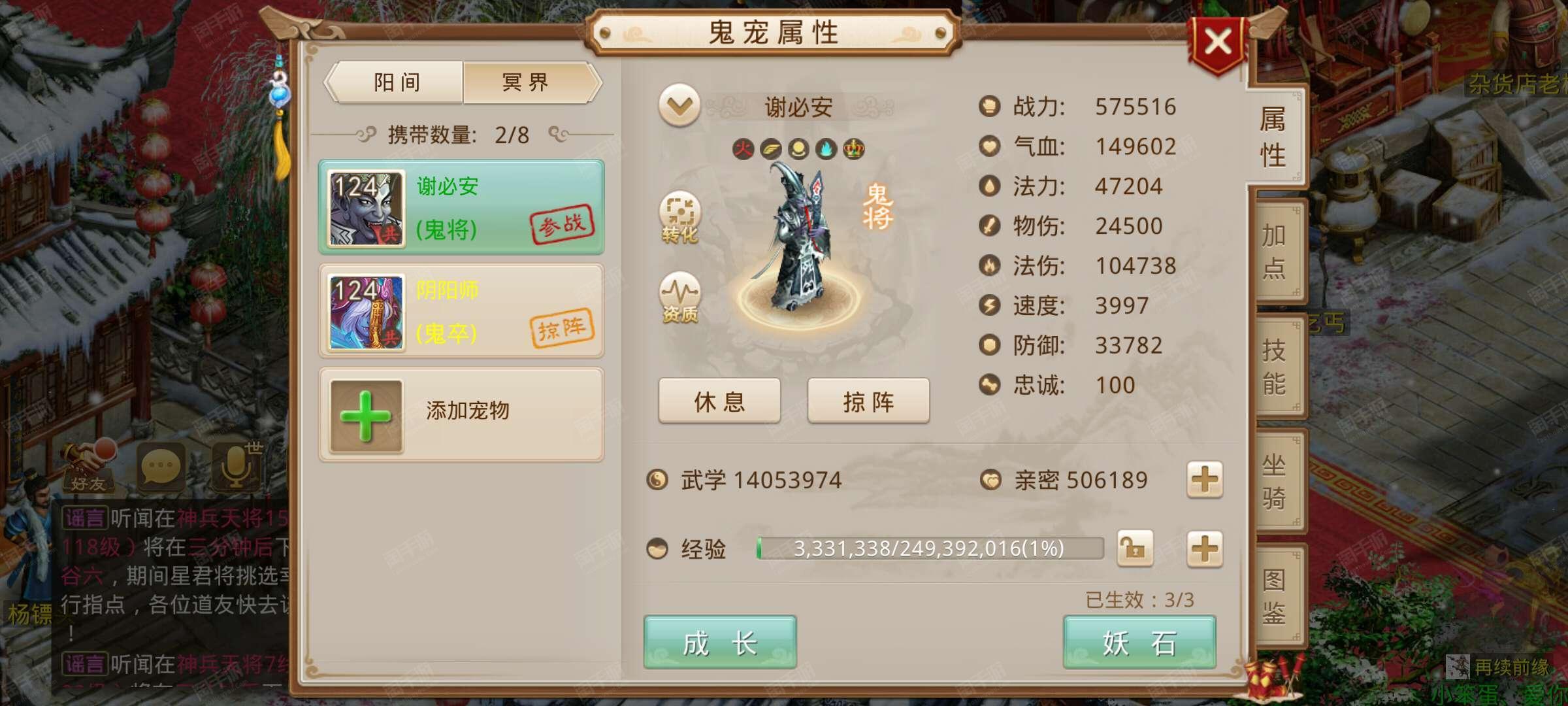
Task: Tap the microphone voice chat icon
Action: pos(237,466)
